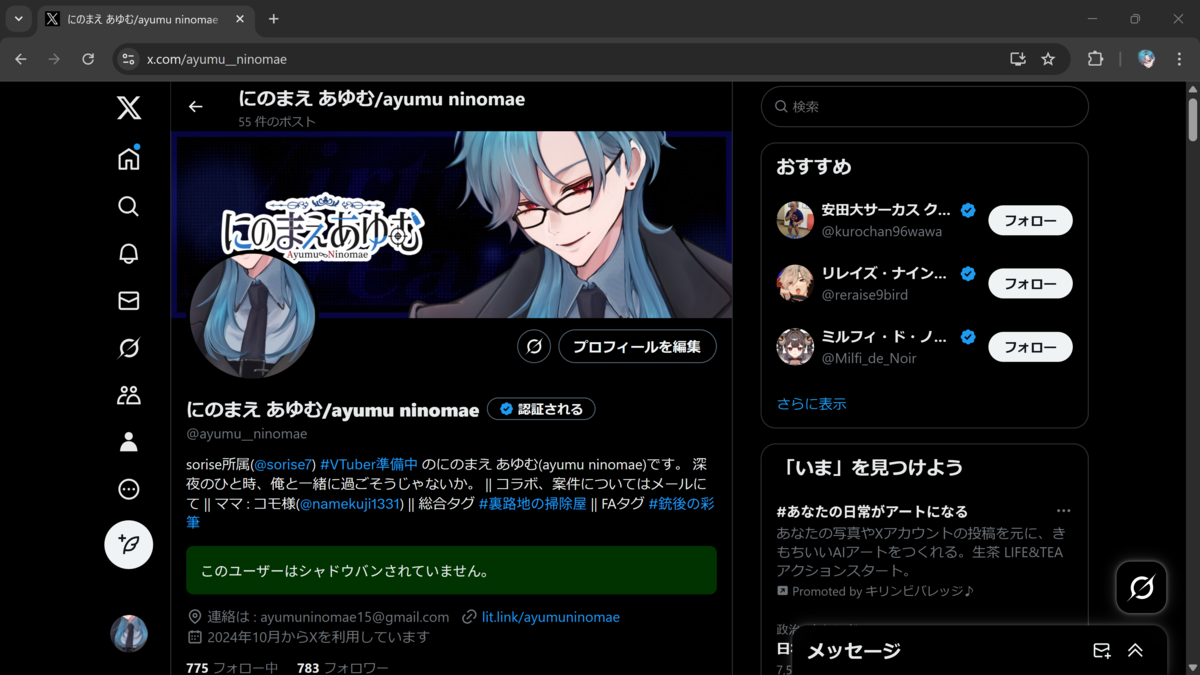Click さらに表示 show more link
The image size is (1200, 675).
pyautogui.click(x=811, y=404)
